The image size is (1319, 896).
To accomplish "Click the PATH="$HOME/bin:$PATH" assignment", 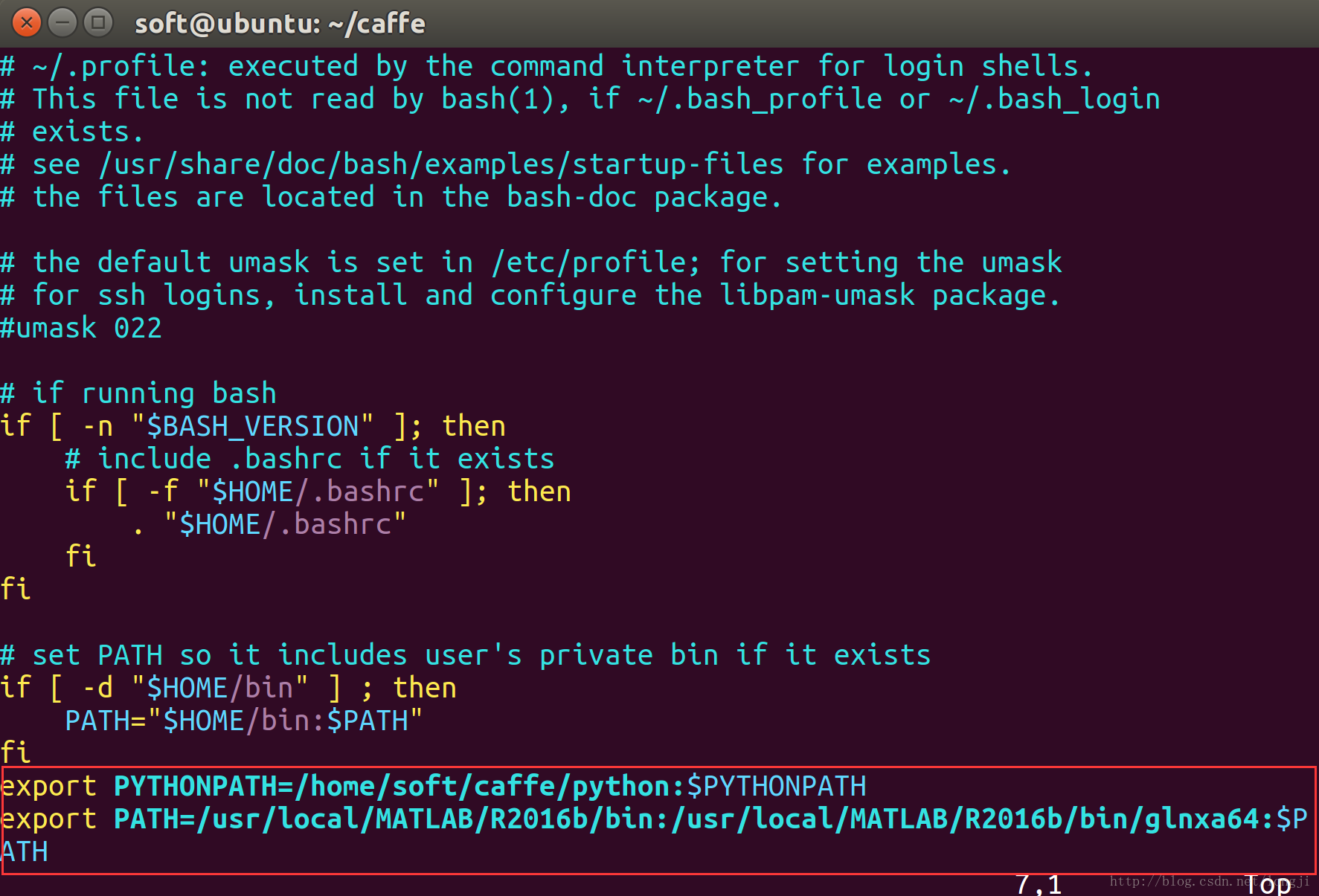I will tap(244, 721).
